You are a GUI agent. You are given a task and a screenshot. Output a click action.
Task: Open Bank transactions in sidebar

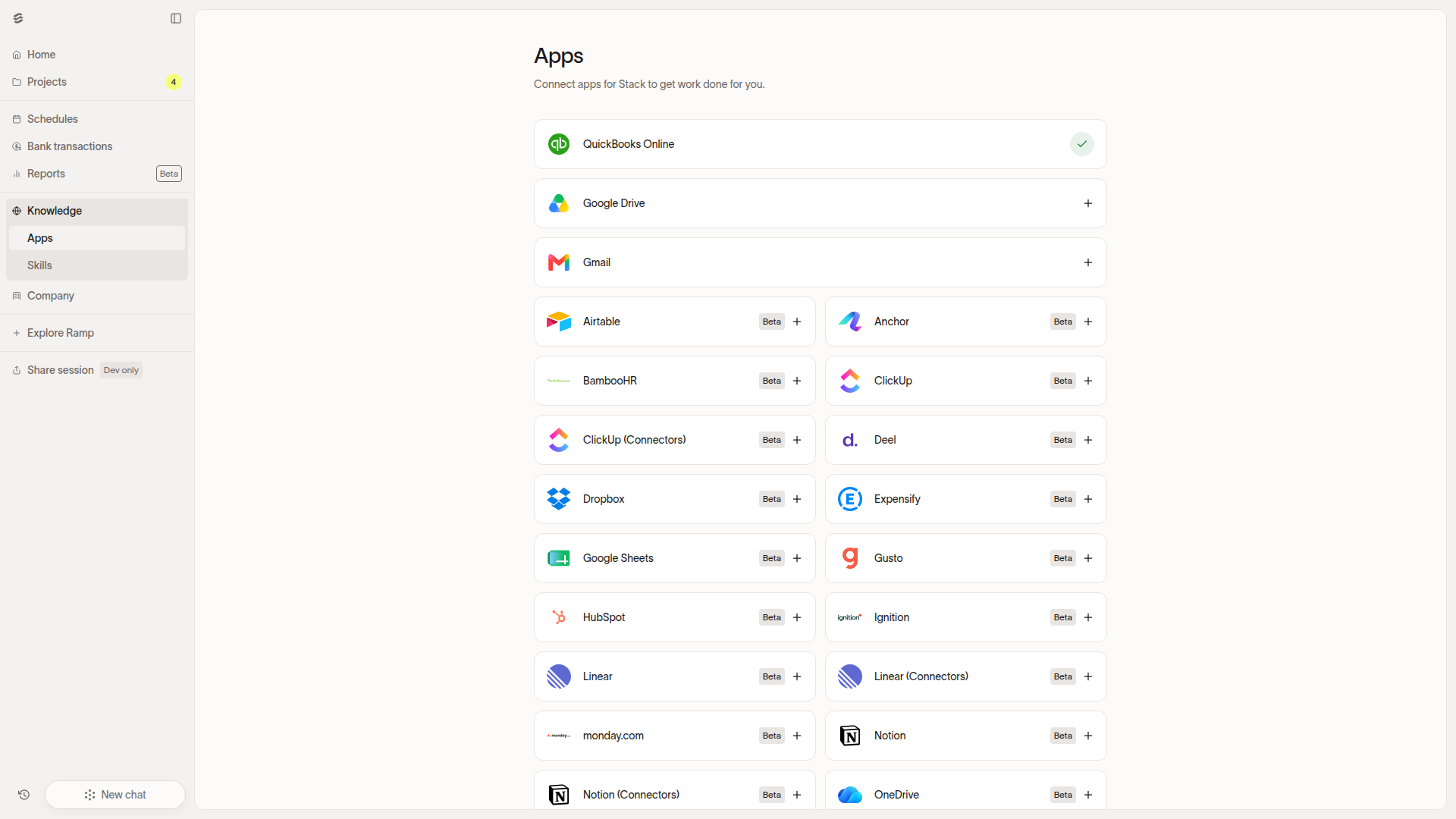[x=97, y=146]
